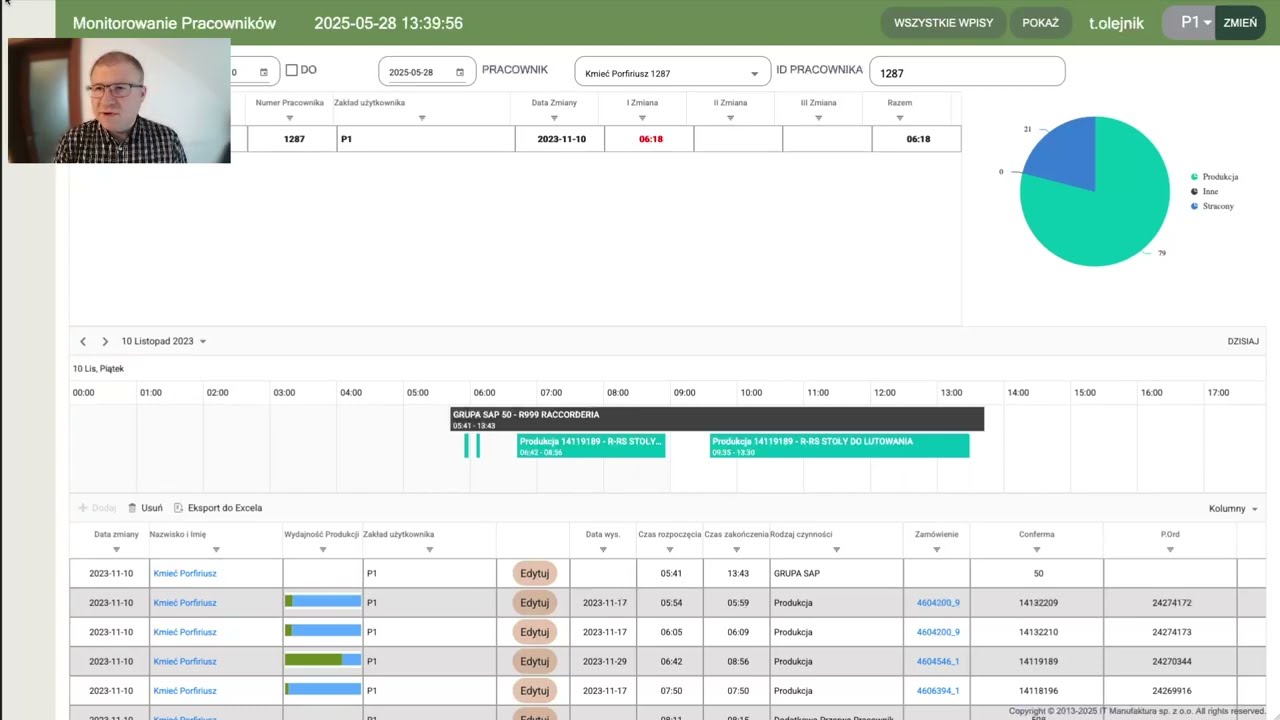Image resolution: width=1280 pixels, height=720 pixels.
Task: Filter the Data wys. column
Action: pos(603,550)
